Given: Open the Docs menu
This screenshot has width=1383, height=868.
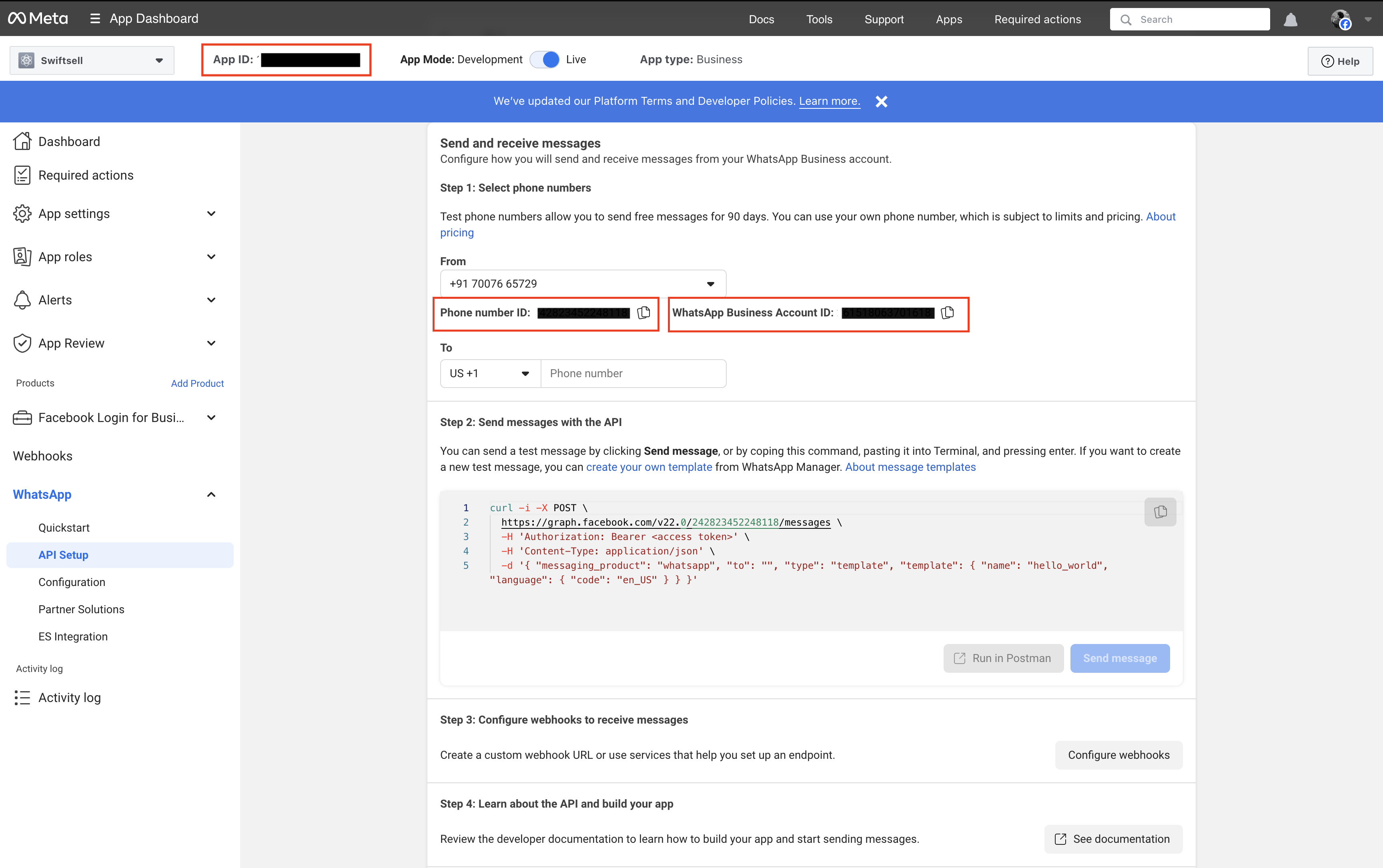Looking at the screenshot, I should [762, 19].
